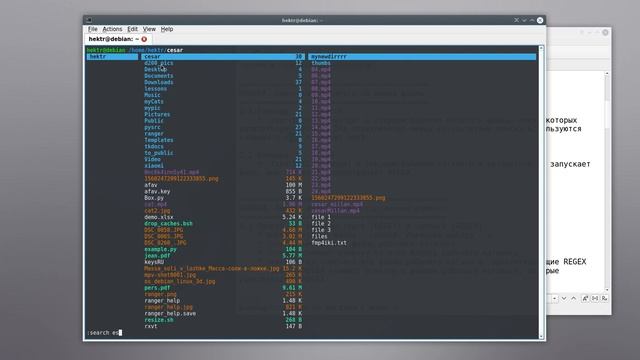Select the Box.py file row
Image resolution: width=640 pixels, height=360 pixels.
(222, 198)
